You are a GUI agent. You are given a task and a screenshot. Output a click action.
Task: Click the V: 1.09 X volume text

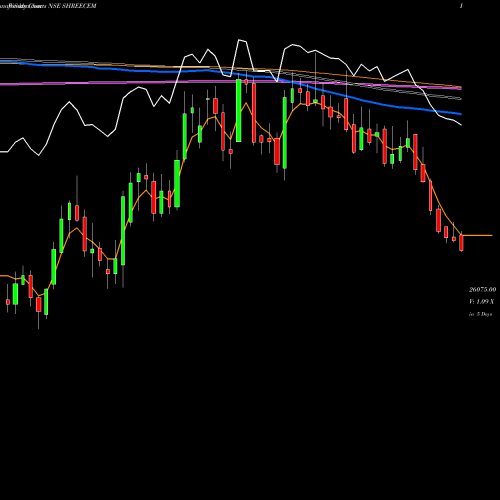[x=482, y=302]
